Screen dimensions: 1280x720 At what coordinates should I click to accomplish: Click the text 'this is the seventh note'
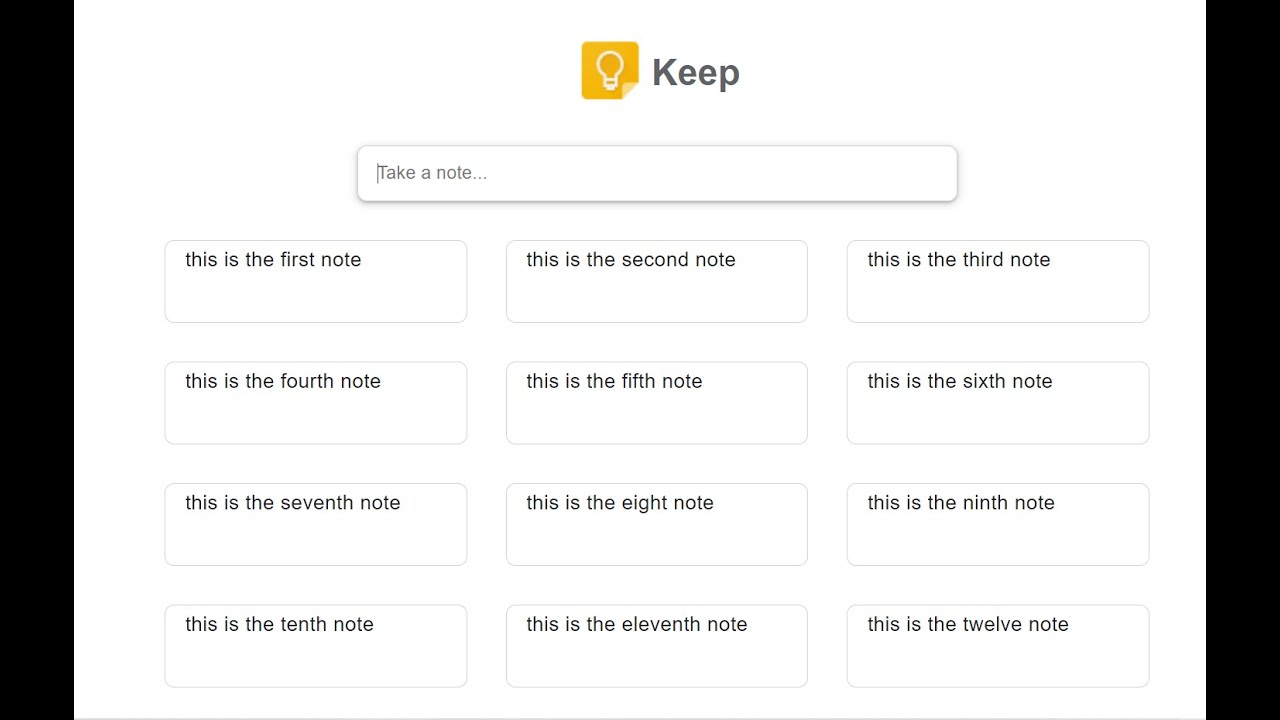pos(292,503)
